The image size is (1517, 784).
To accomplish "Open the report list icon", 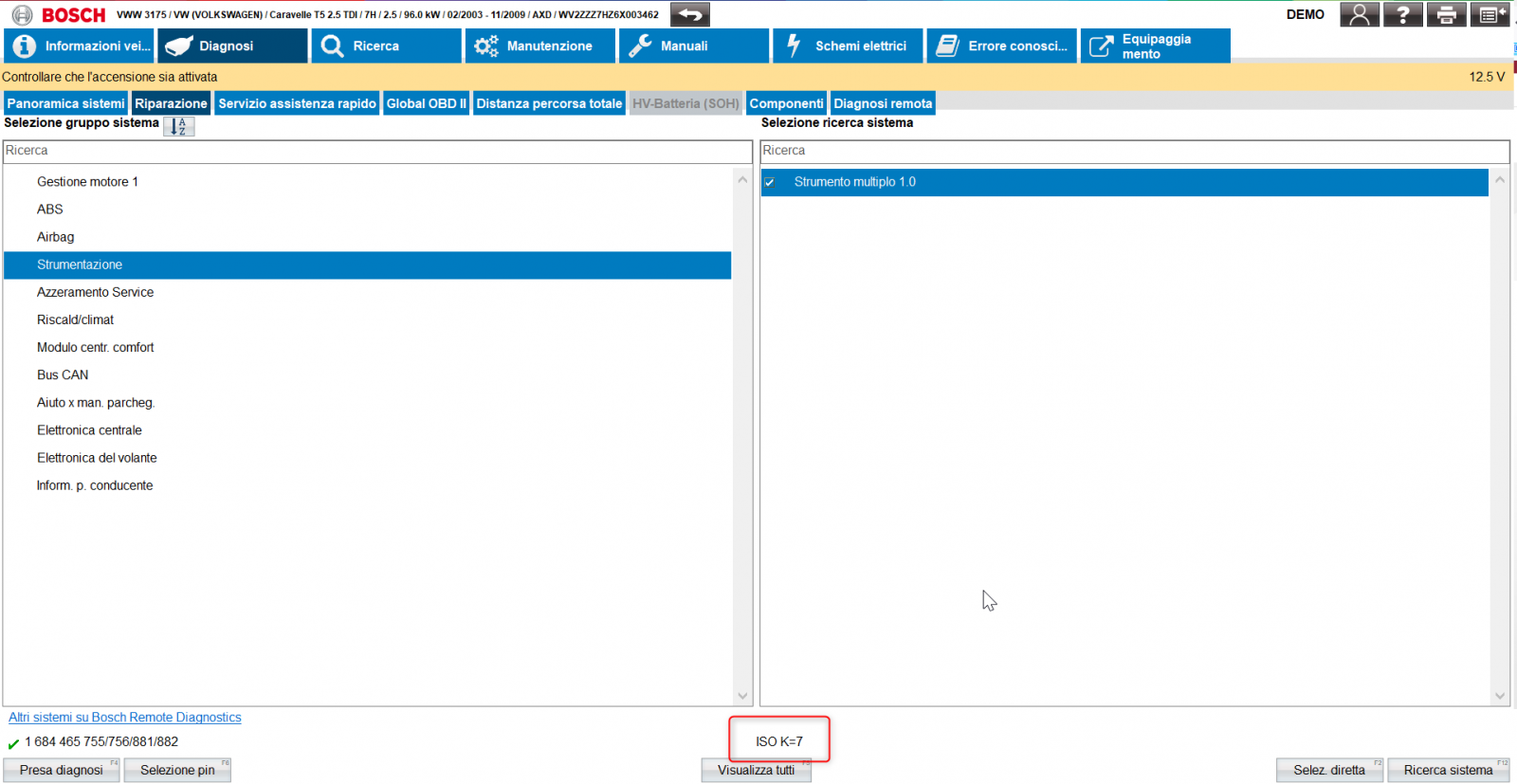I will click(x=1490, y=14).
